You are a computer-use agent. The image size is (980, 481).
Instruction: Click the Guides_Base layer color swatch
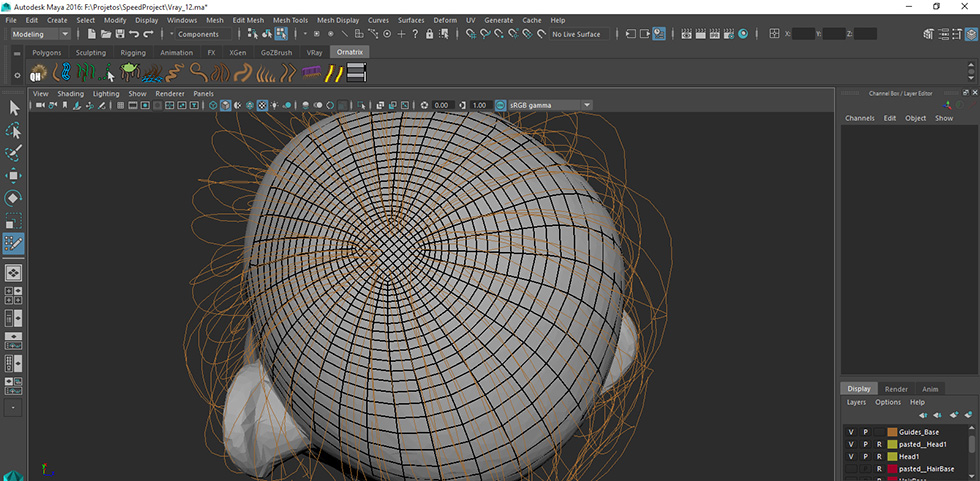coord(892,432)
